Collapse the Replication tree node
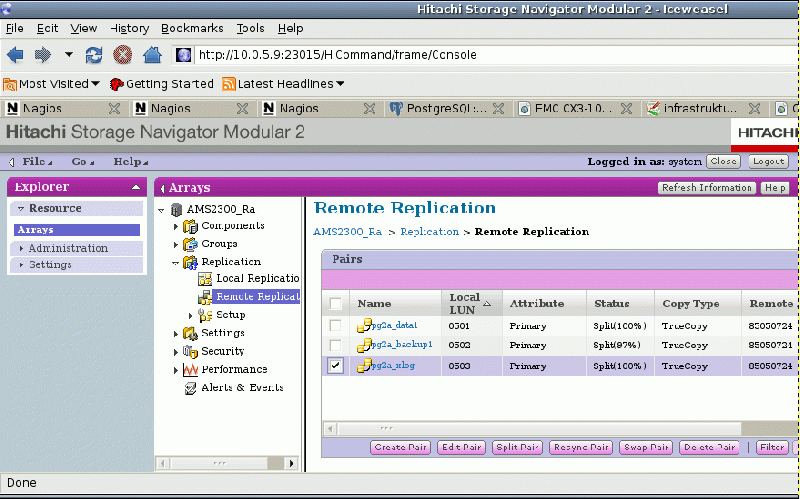This screenshot has width=800, height=499. pos(176,263)
